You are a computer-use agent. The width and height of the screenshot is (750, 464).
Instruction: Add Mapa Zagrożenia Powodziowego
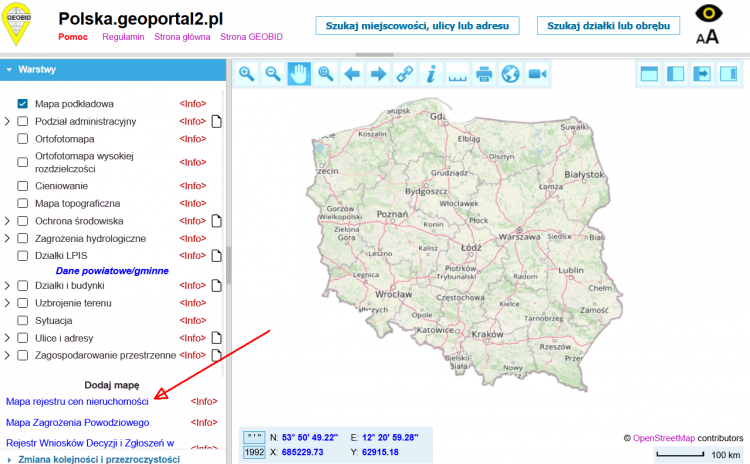[x=77, y=423]
